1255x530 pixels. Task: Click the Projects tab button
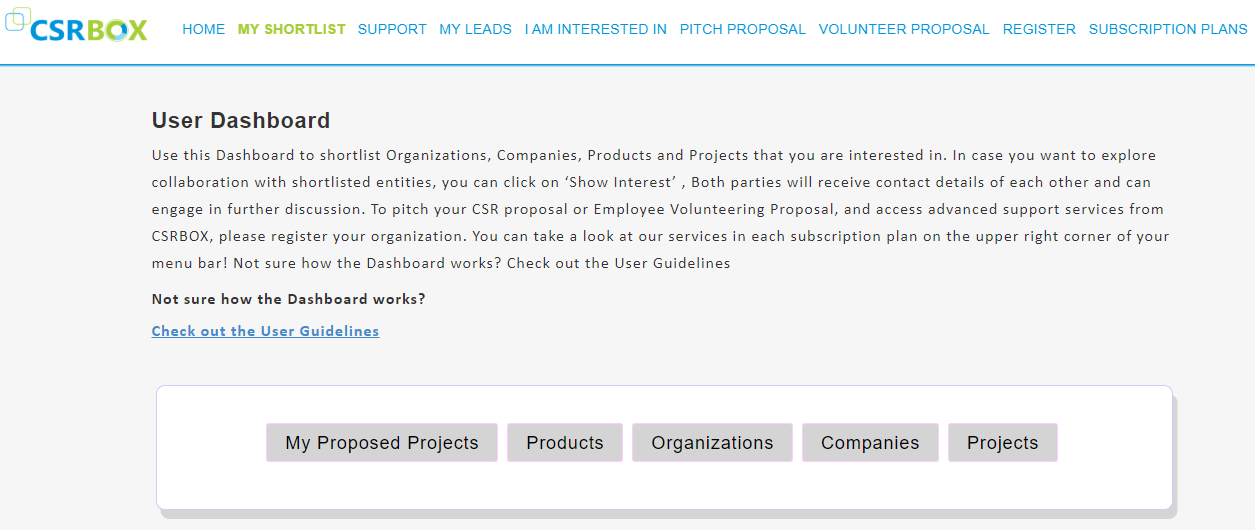1002,443
